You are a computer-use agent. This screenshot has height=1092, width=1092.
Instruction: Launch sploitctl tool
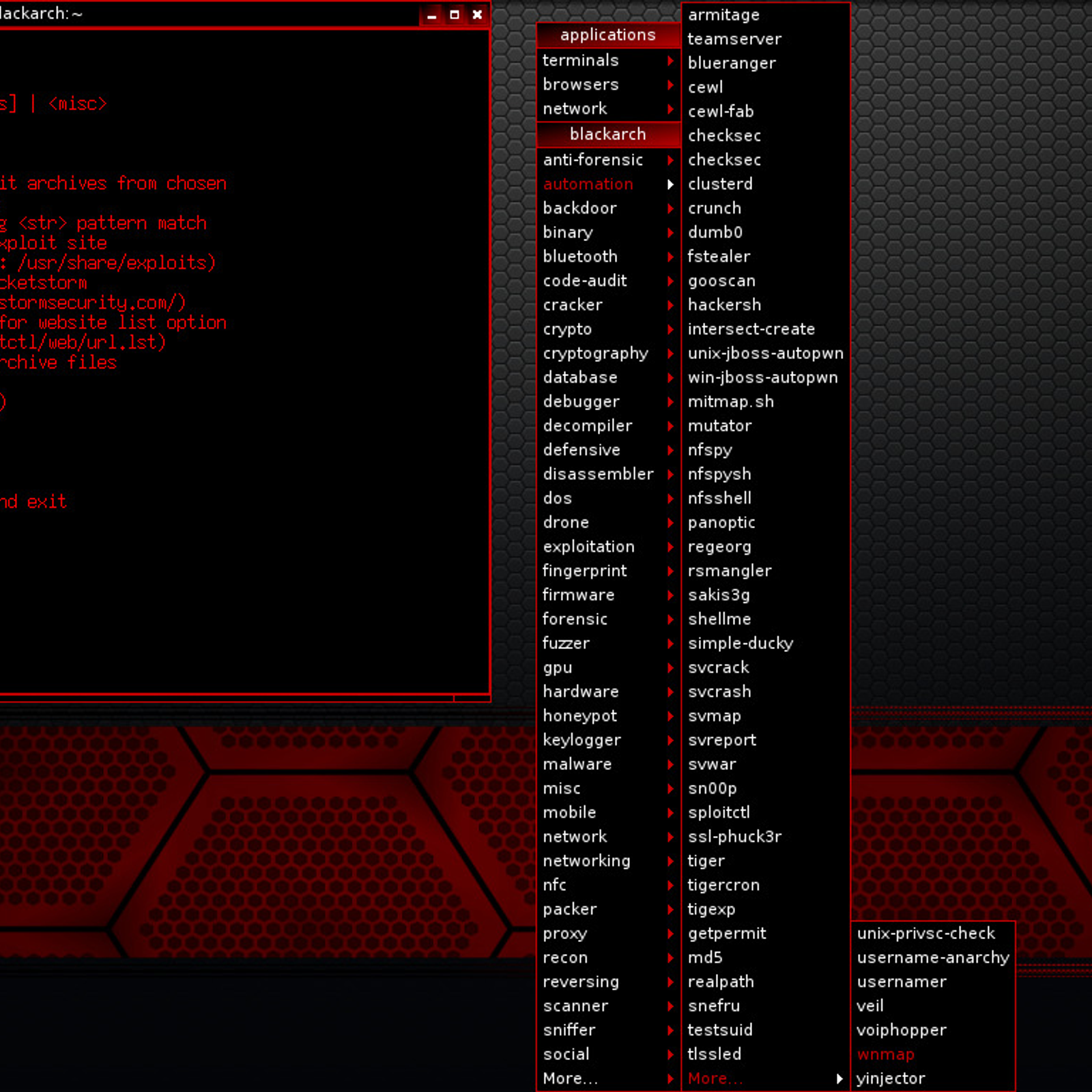[x=766, y=813]
